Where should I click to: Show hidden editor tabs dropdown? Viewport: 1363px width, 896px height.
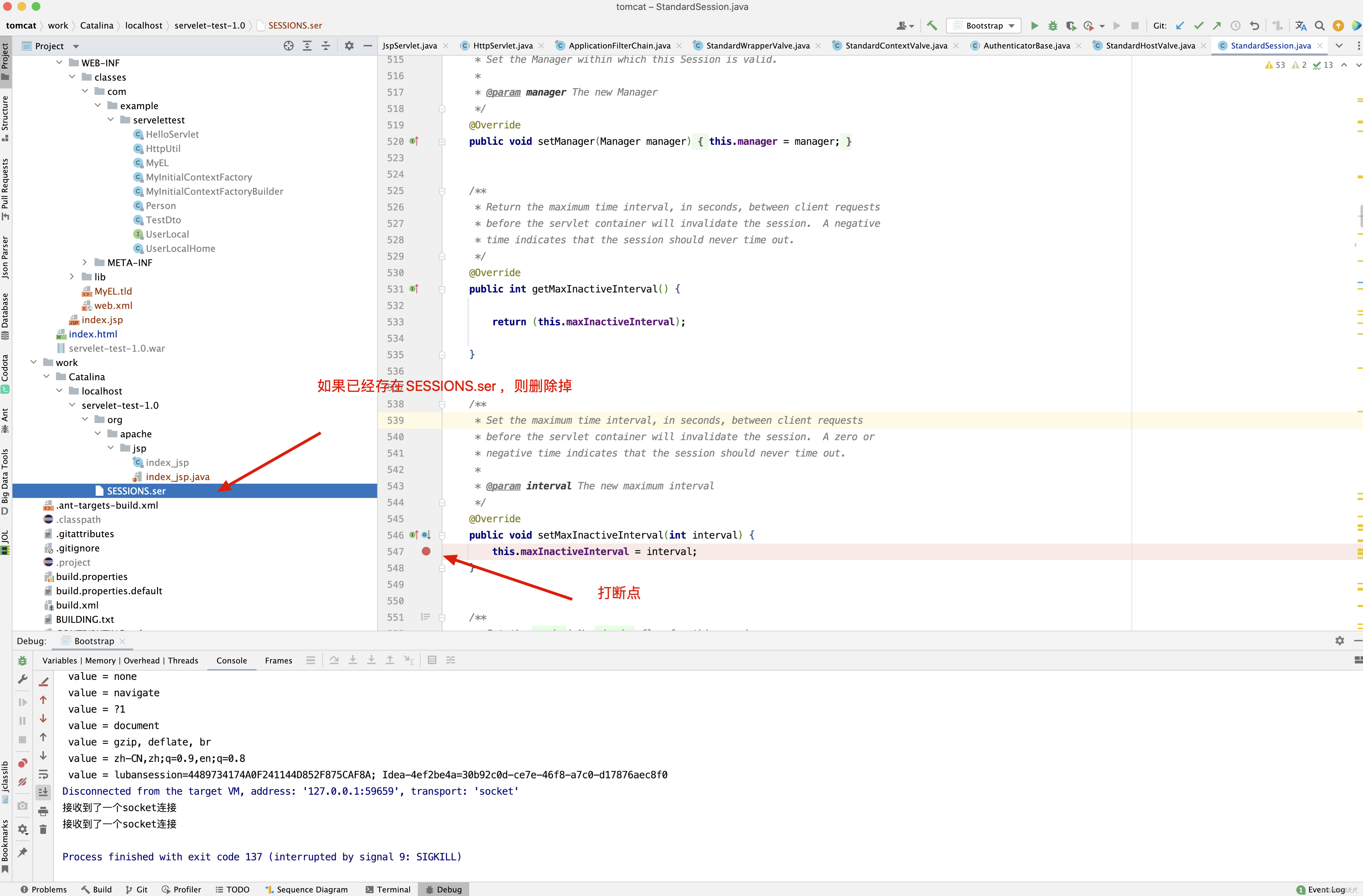(x=1339, y=46)
